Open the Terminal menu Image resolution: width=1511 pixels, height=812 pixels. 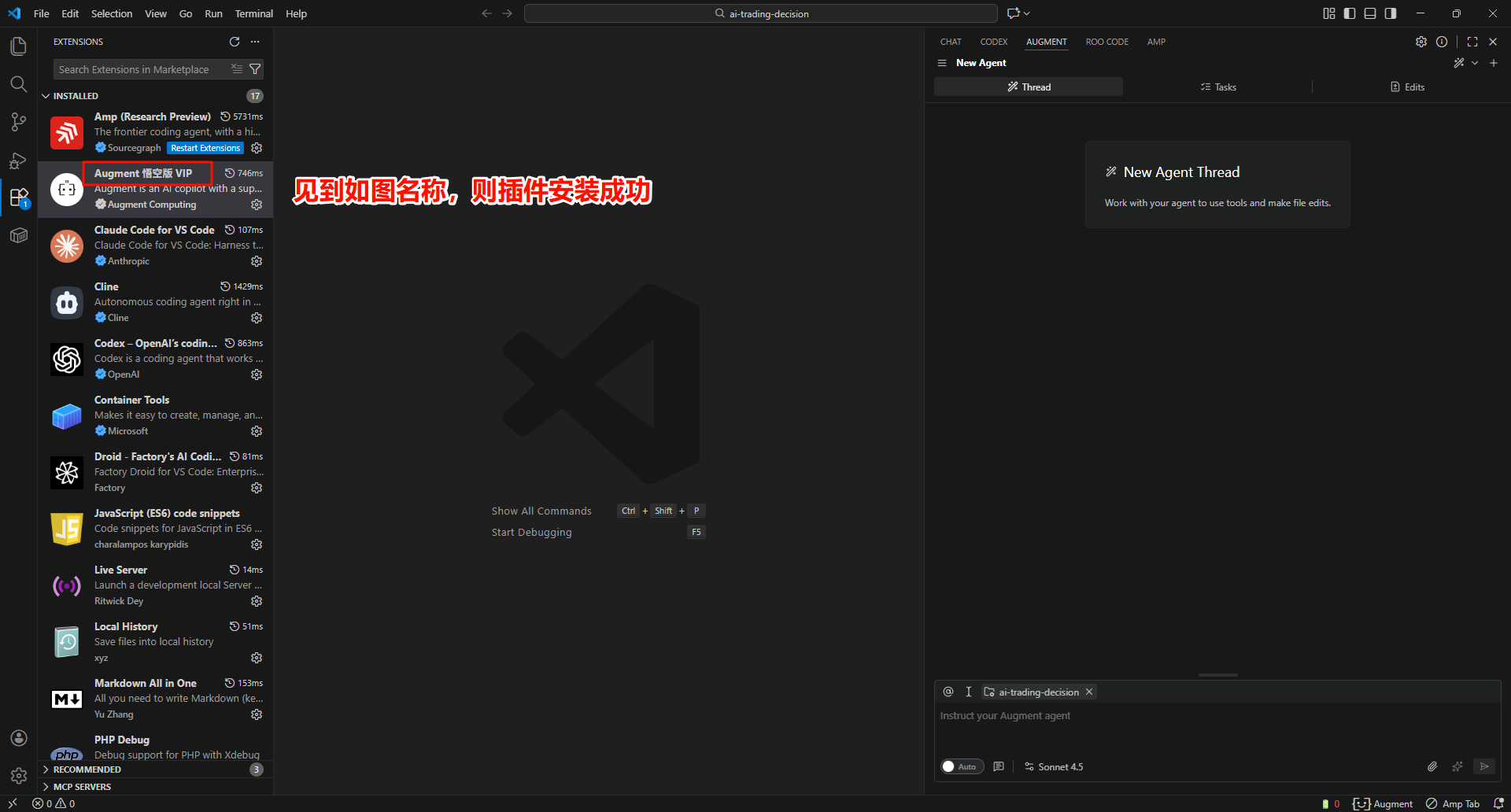coord(254,13)
